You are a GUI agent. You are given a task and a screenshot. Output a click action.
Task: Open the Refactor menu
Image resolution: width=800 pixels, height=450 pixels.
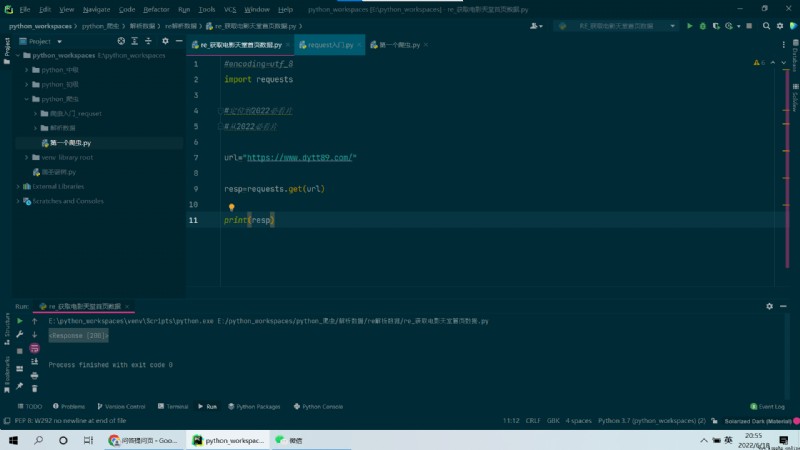pos(156,9)
